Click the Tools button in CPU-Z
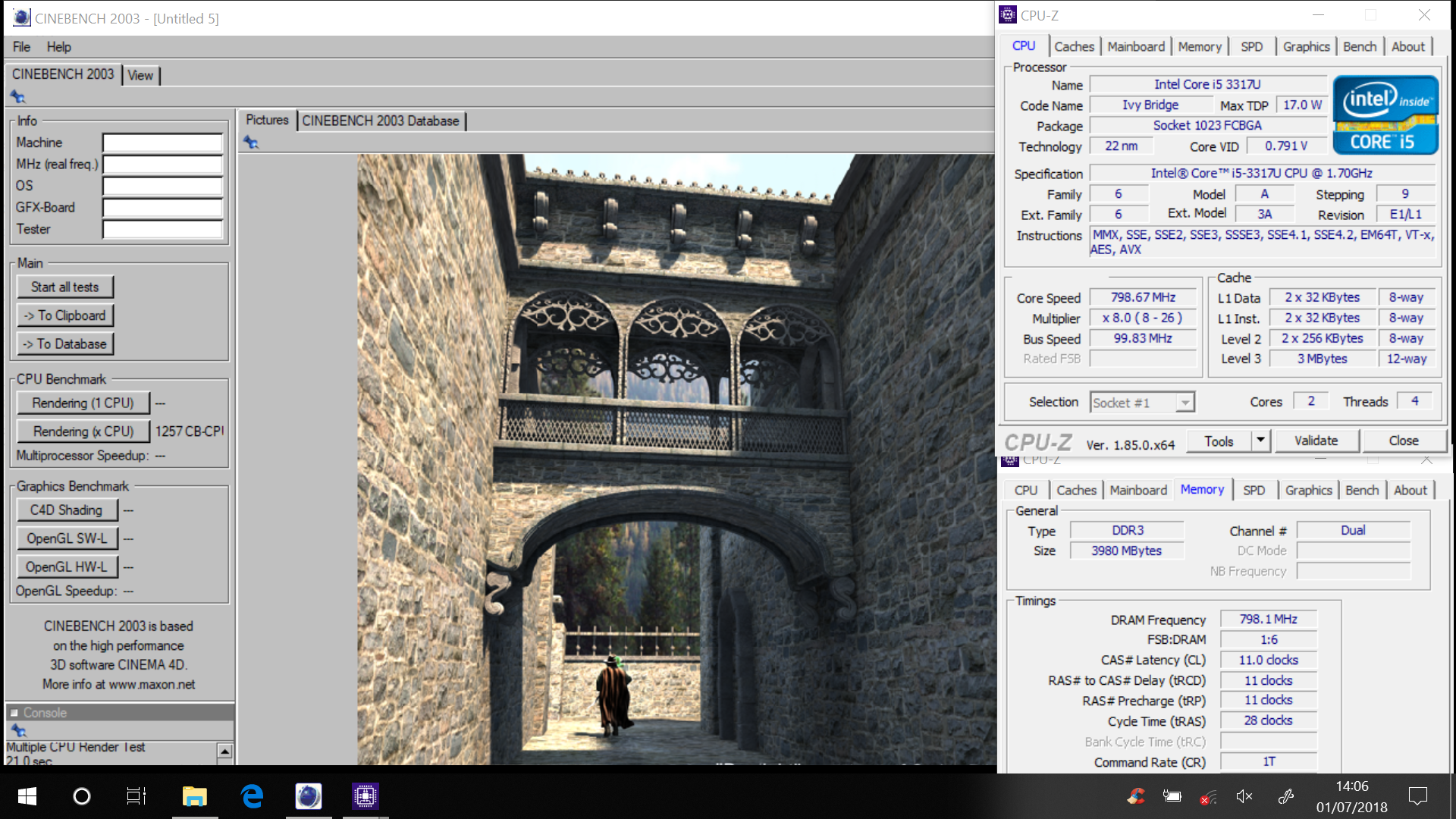The height and width of the screenshot is (819, 1456). pos(1219,441)
